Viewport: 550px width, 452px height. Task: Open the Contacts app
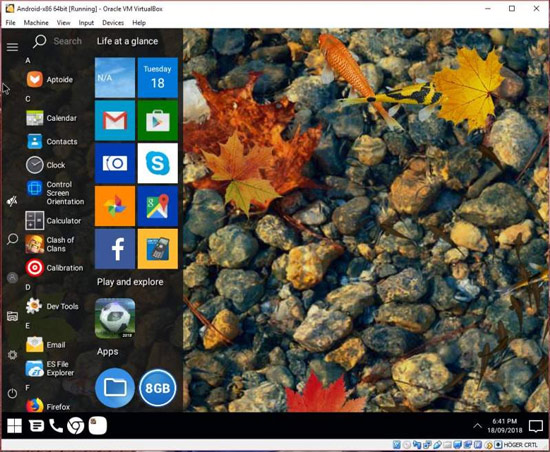point(52,142)
